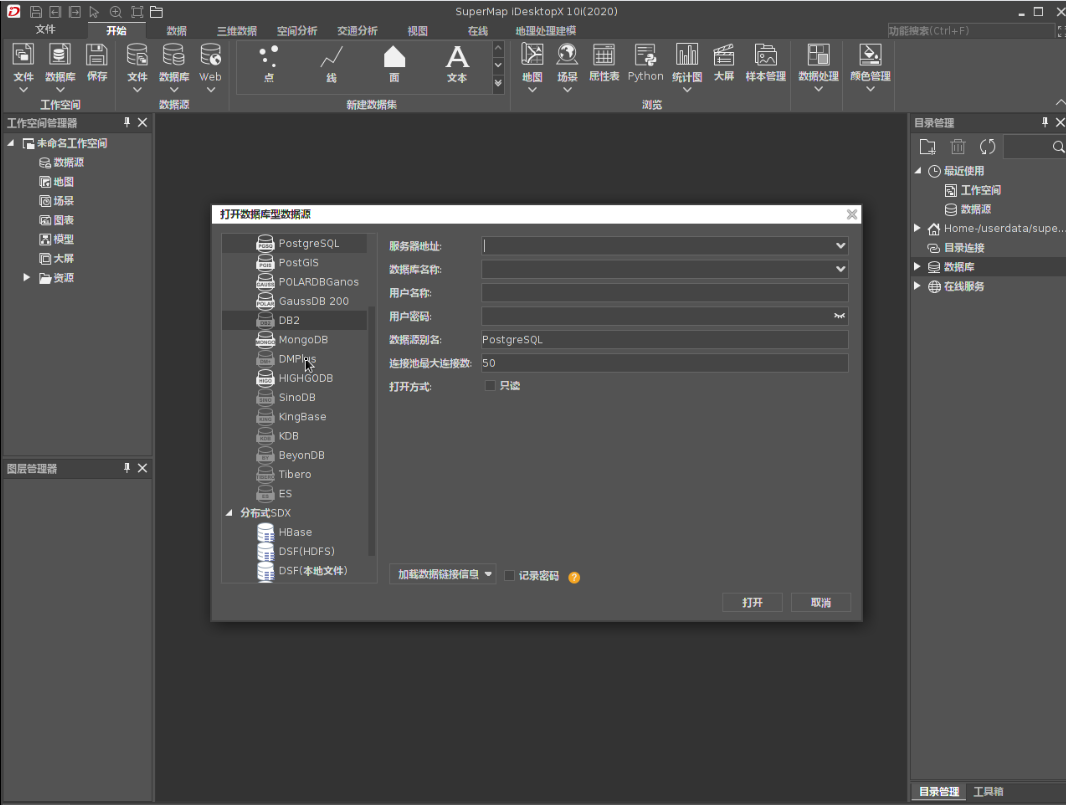Screen dimensions: 1066x805
Task: Click the orange help icon beside 记录密码
Action: (574, 577)
